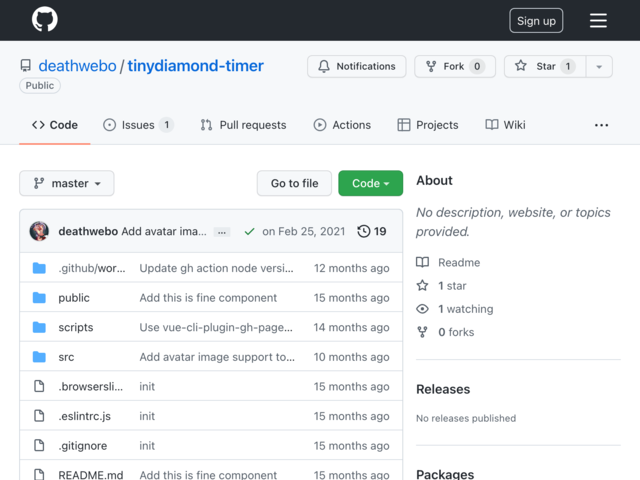This screenshot has height=480, width=640.
Task: Switch to the Issues tab
Action: point(138,125)
